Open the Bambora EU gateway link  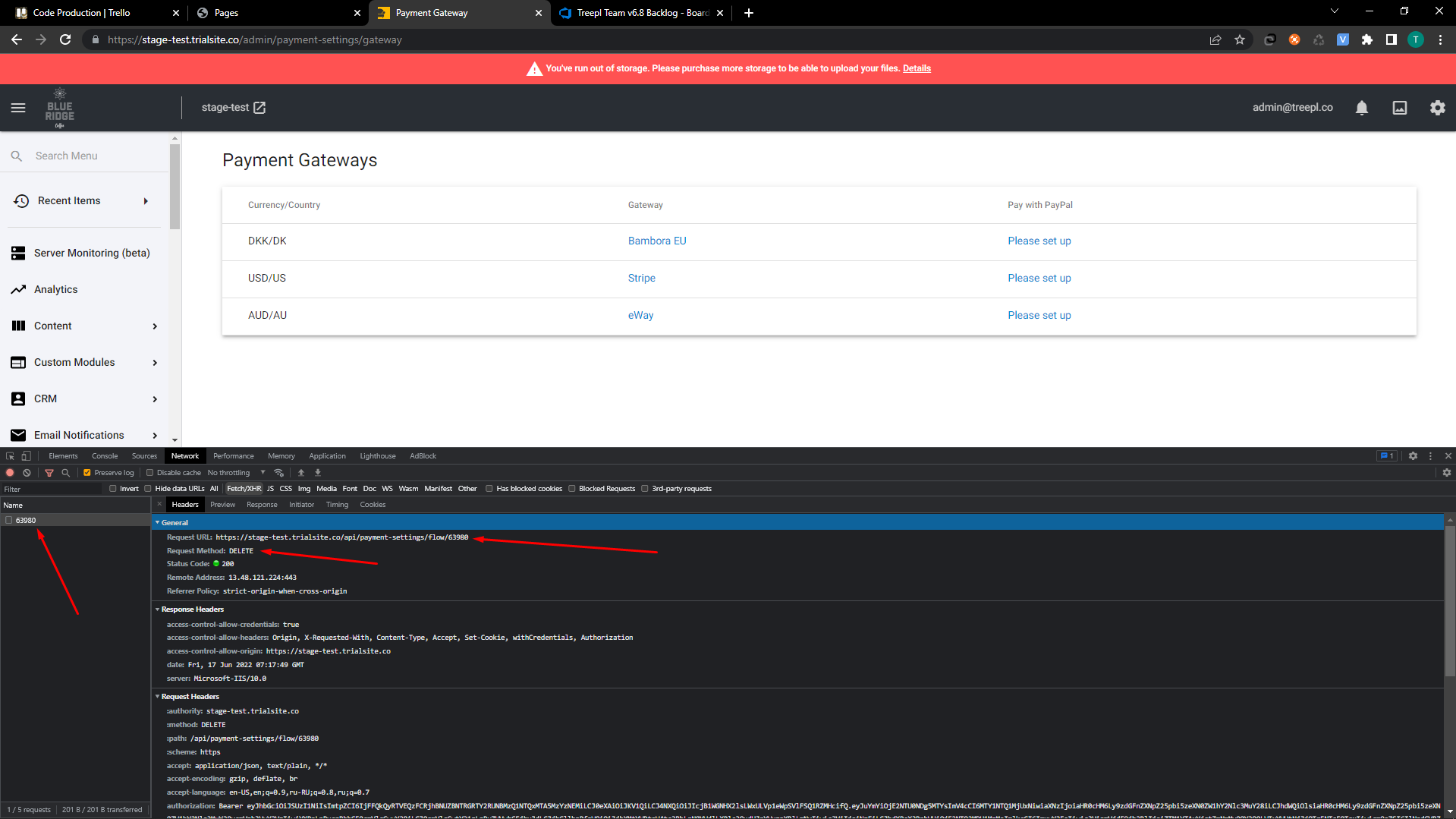[657, 241]
